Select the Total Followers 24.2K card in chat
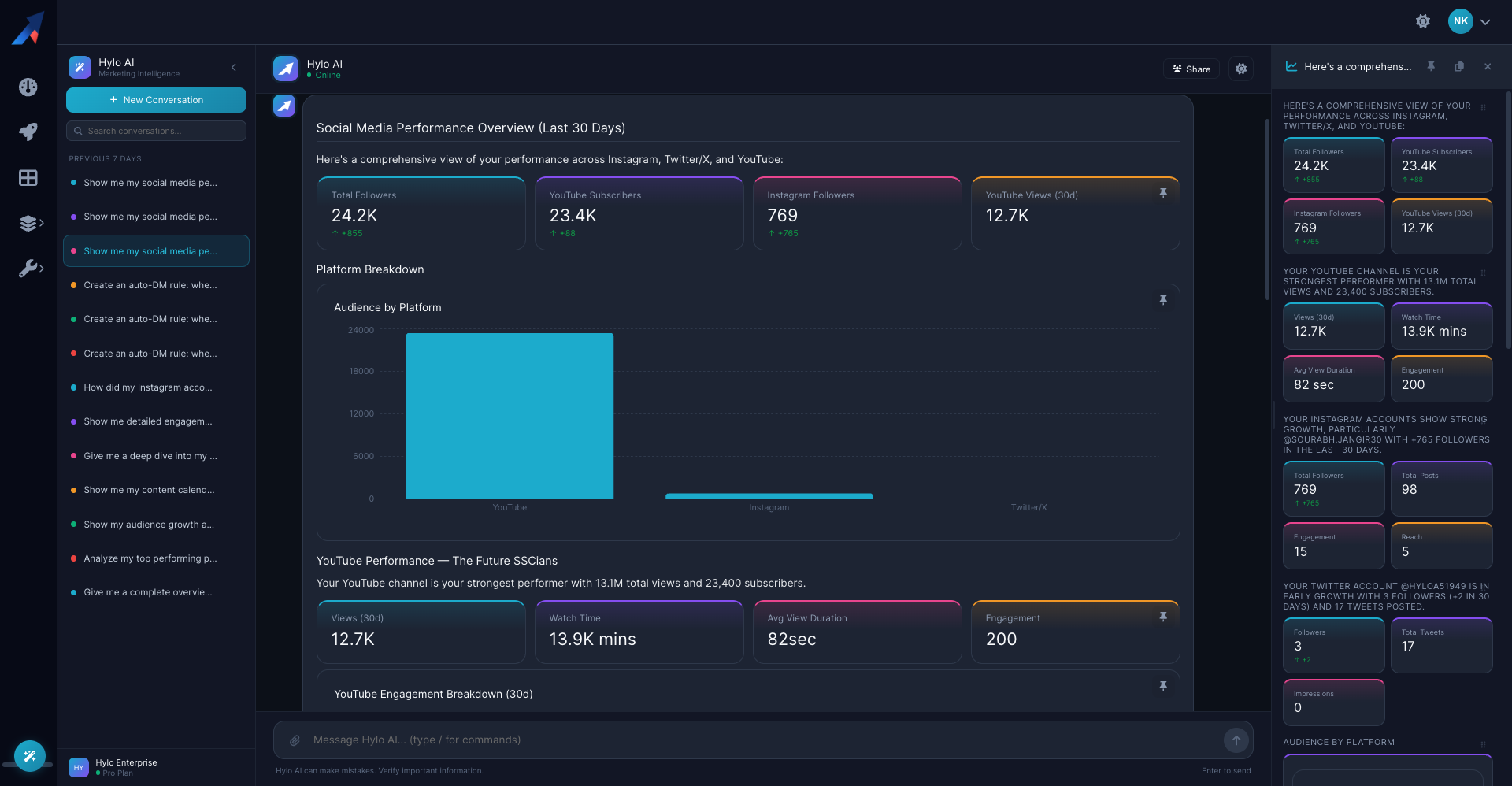Image resolution: width=1512 pixels, height=786 pixels. [x=421, y=213]
